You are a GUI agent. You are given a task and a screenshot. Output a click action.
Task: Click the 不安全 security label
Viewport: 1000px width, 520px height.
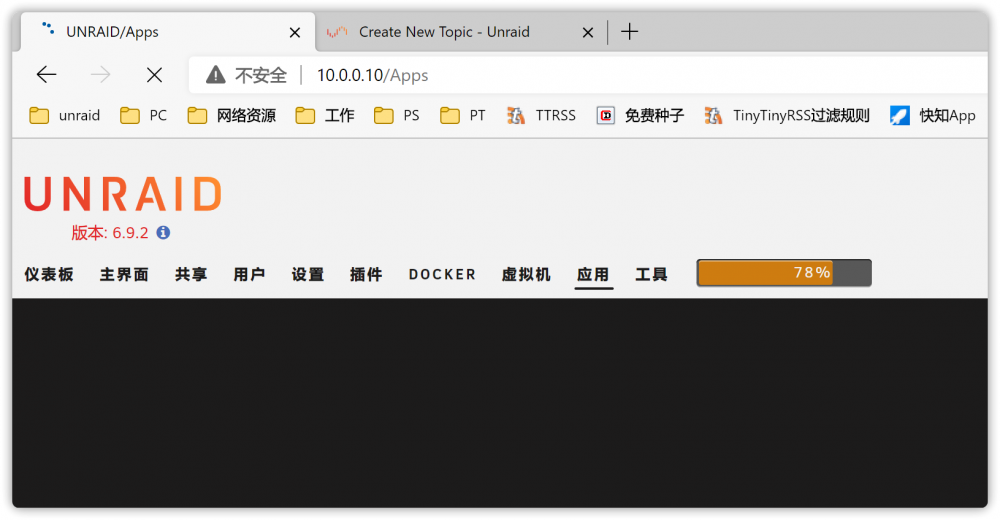261,75
